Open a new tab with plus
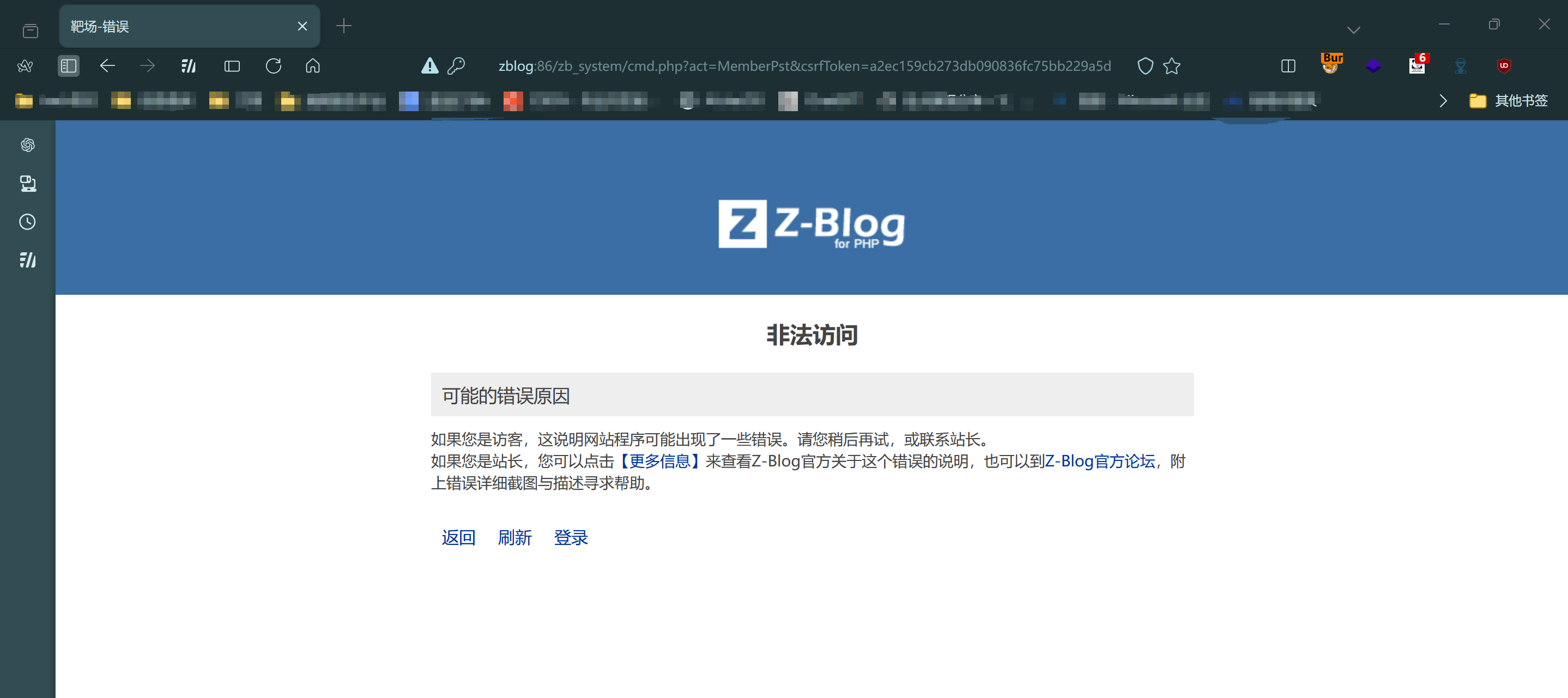 (344, 26)
